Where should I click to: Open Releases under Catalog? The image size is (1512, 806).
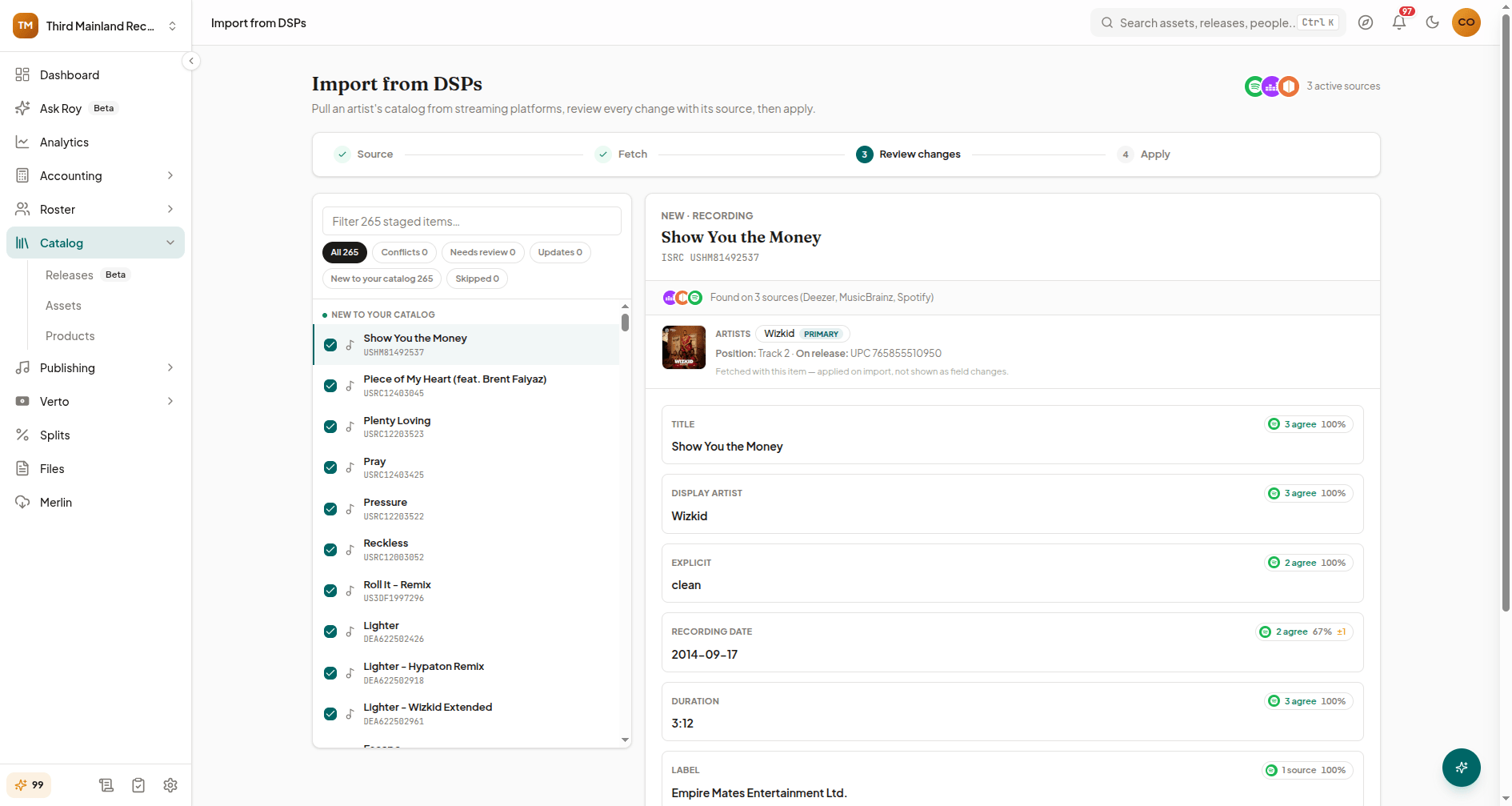coord(70,275)
